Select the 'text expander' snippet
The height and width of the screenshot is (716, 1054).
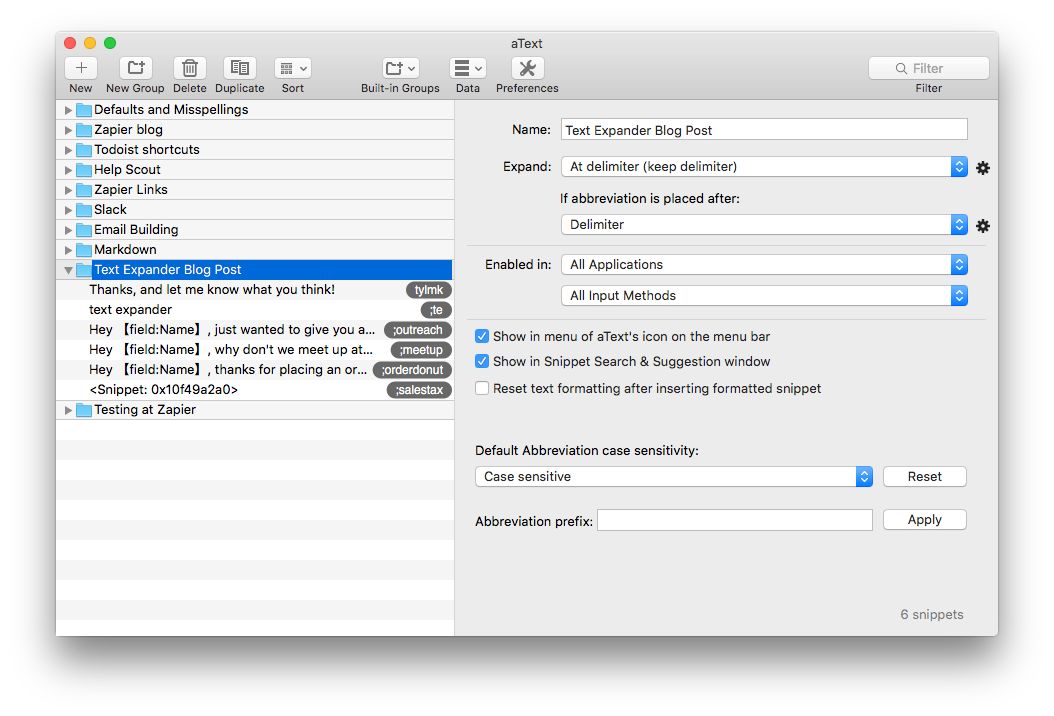(x=255, y=310)
